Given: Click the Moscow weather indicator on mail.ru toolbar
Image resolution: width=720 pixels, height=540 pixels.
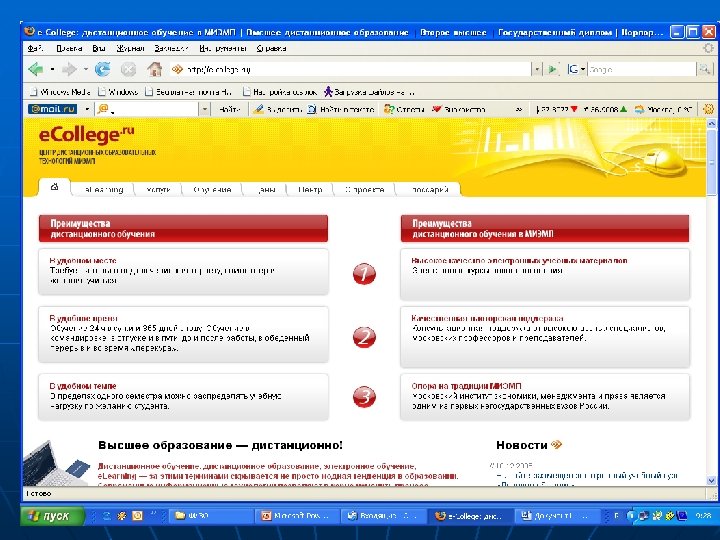Looking at the screenshot, I should click(x=663, y=109).
